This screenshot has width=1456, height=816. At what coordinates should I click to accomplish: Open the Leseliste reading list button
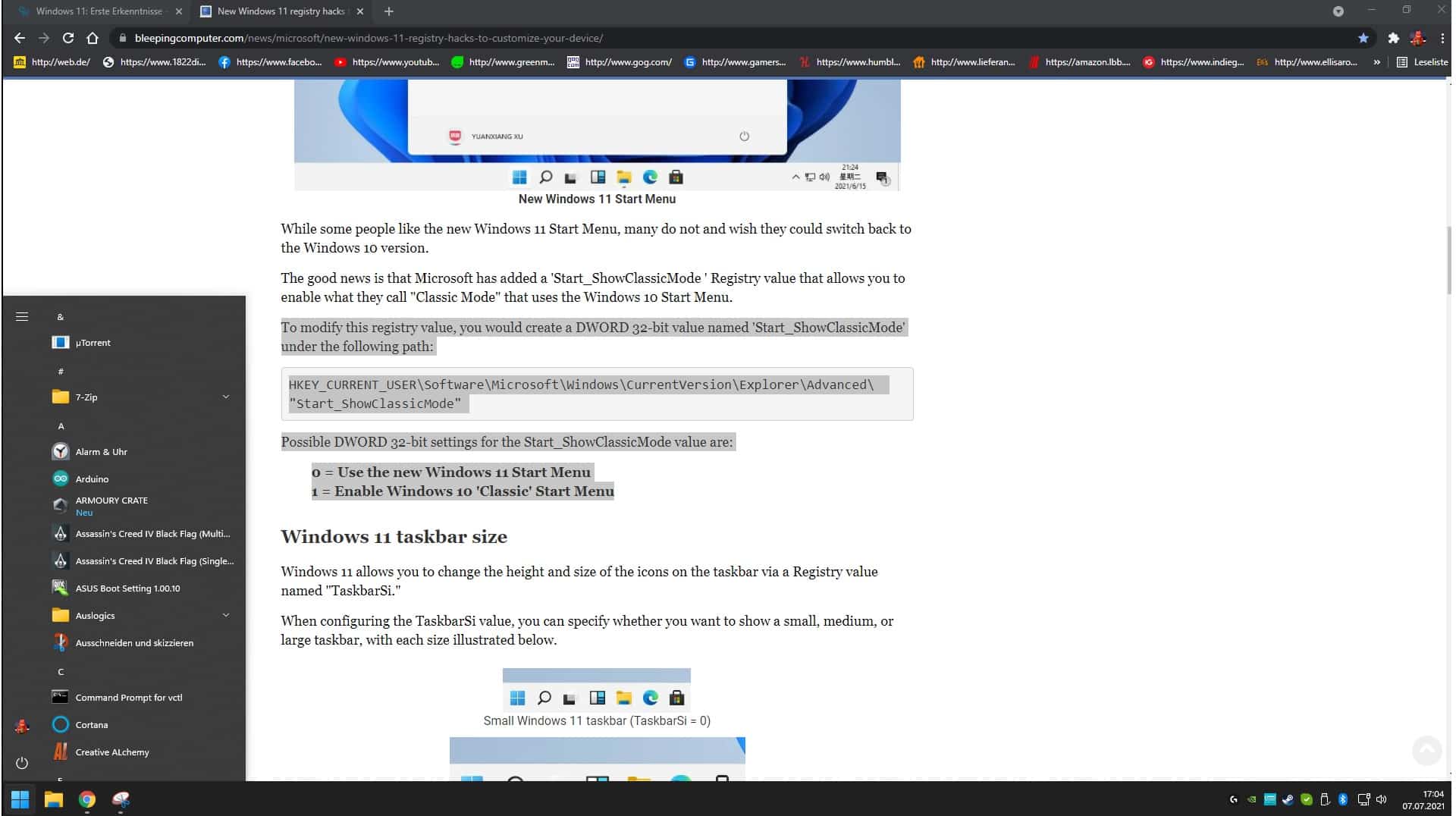click(1423, 62)
